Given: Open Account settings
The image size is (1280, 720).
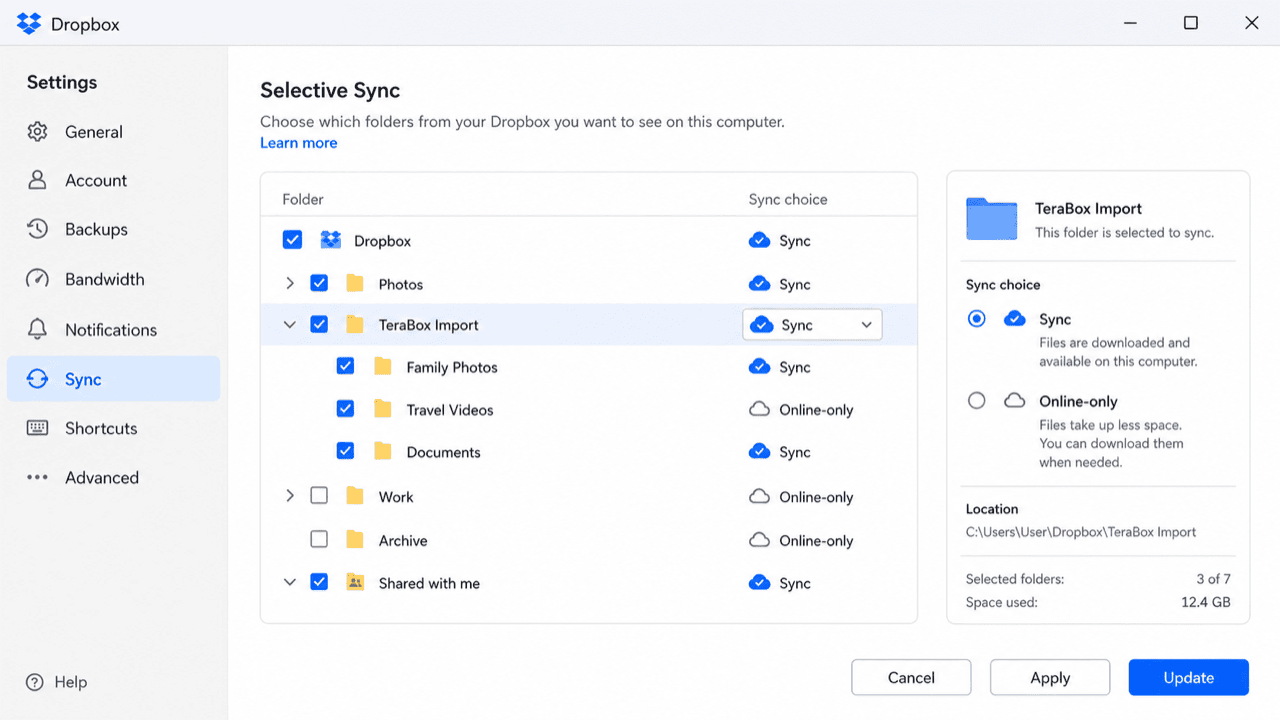Looking at the screenshot, I should click(x=113, y=180).
